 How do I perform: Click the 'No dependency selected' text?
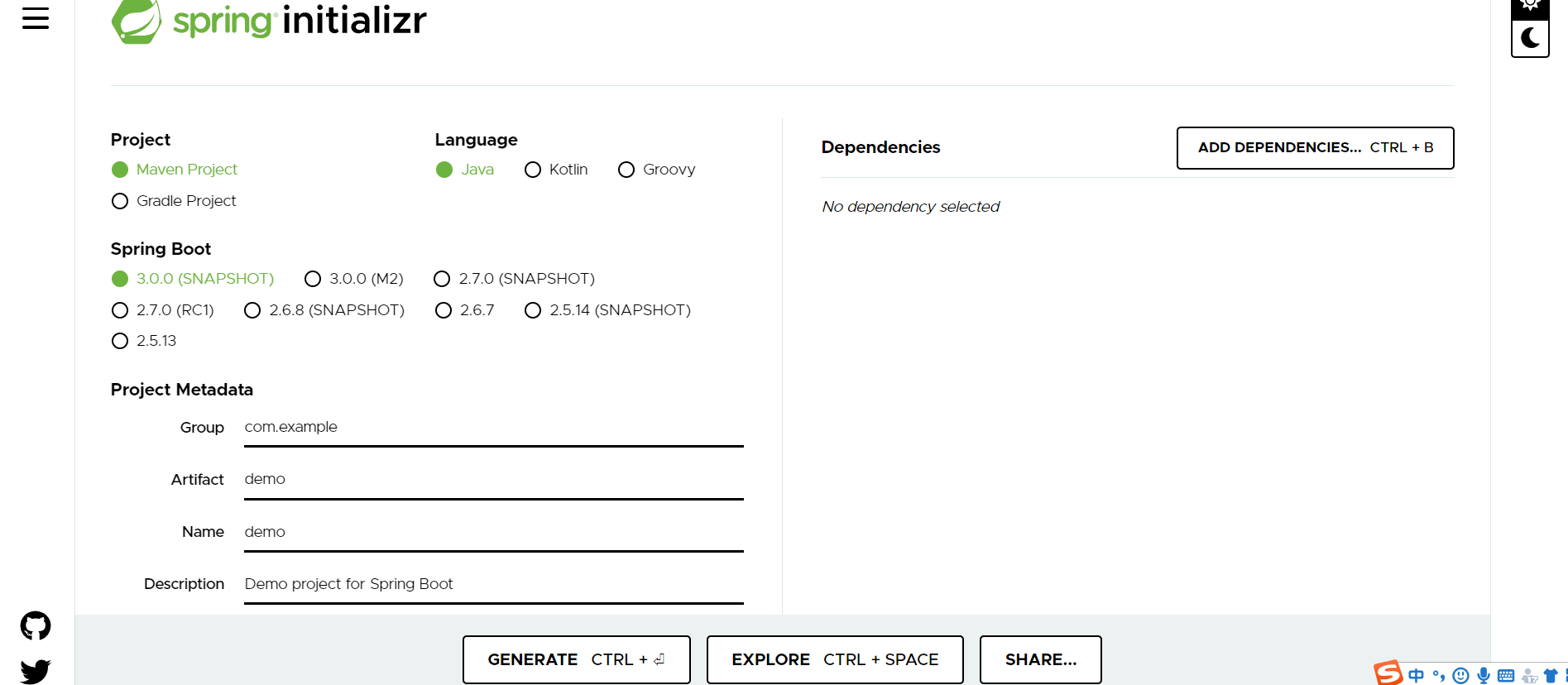point(910,207)
